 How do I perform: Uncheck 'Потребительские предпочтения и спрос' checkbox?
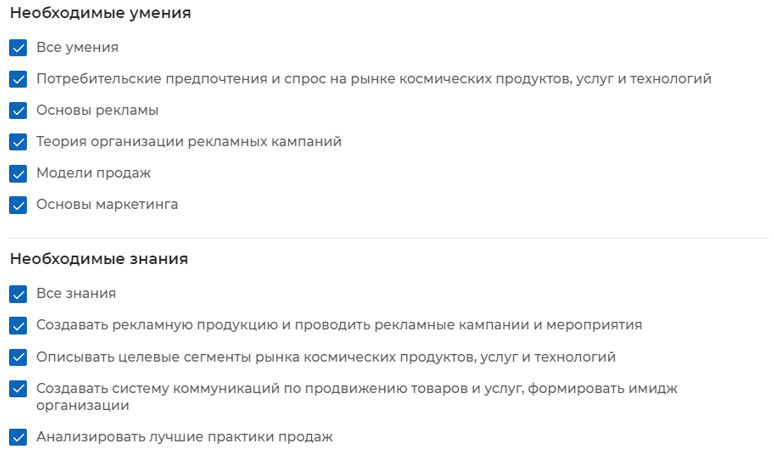(18, 79)
